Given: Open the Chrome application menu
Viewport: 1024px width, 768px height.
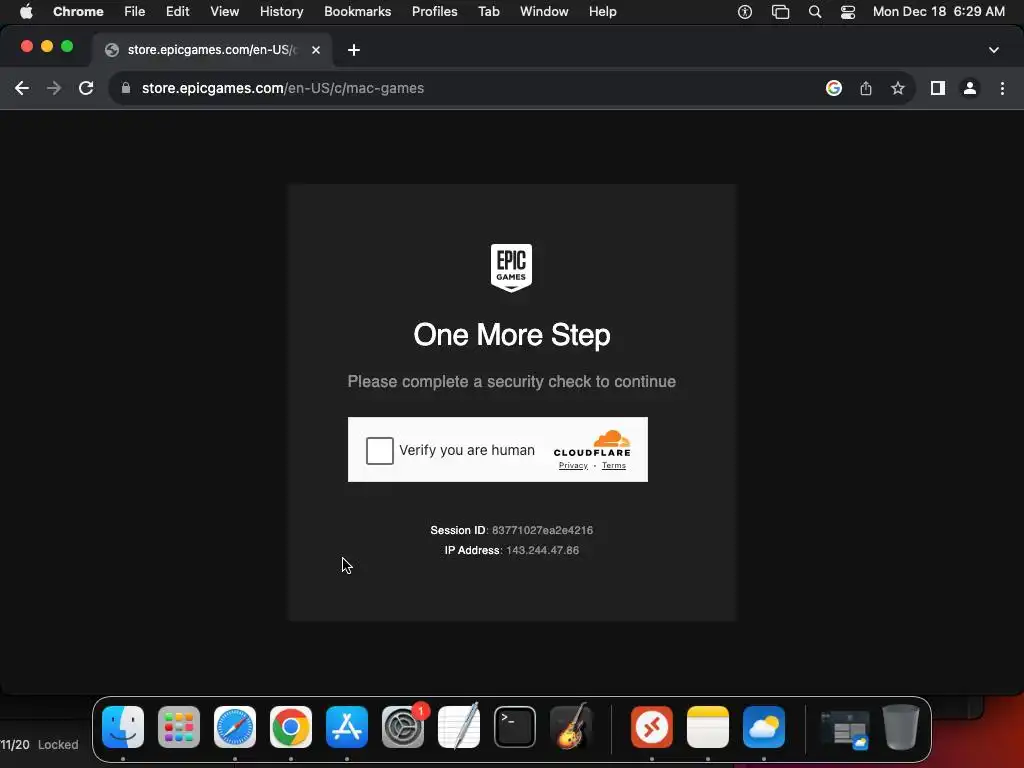Looking at the screenshot, I should [78, 11].
